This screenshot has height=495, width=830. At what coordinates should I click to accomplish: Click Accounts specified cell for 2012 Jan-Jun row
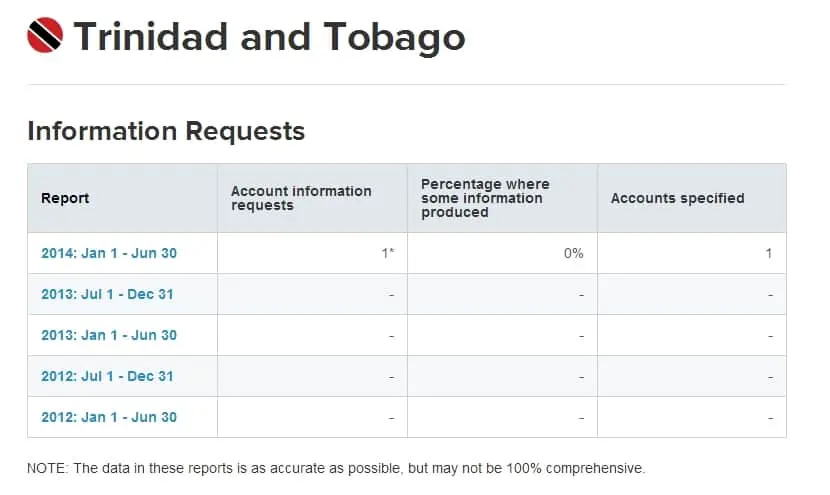(x=770, y=417)
